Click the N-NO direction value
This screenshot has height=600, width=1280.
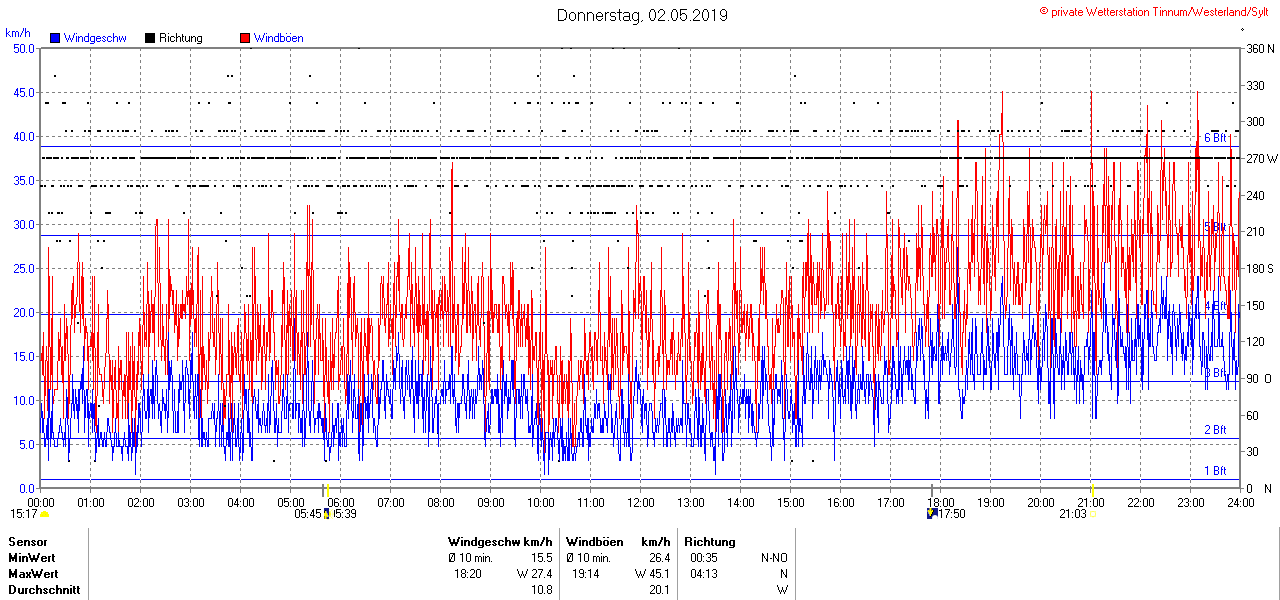(x=774, y=557)
